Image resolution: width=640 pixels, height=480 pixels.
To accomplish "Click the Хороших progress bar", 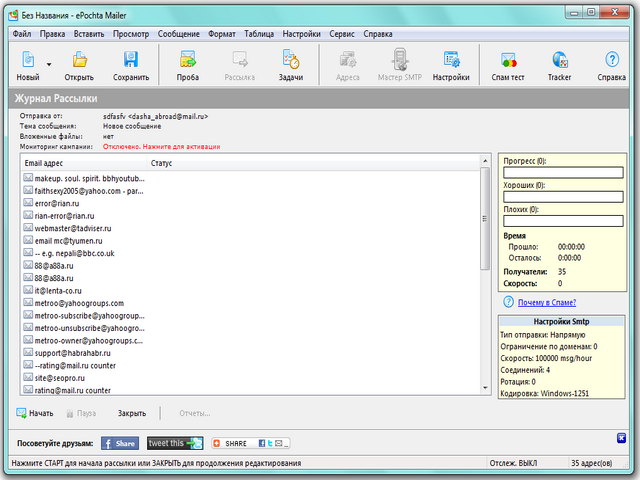I will pos(563,197).
